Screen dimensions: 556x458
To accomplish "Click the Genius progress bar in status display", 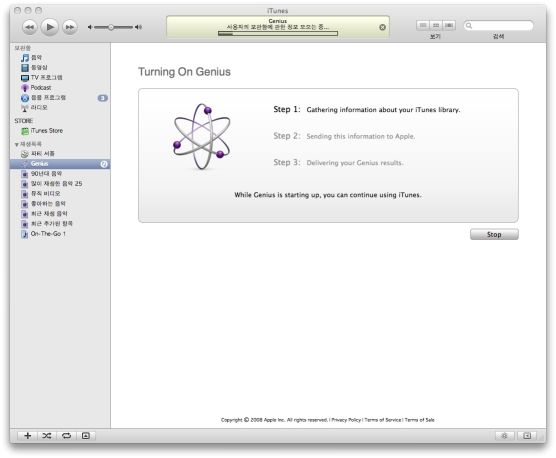I will coord(278,34).
